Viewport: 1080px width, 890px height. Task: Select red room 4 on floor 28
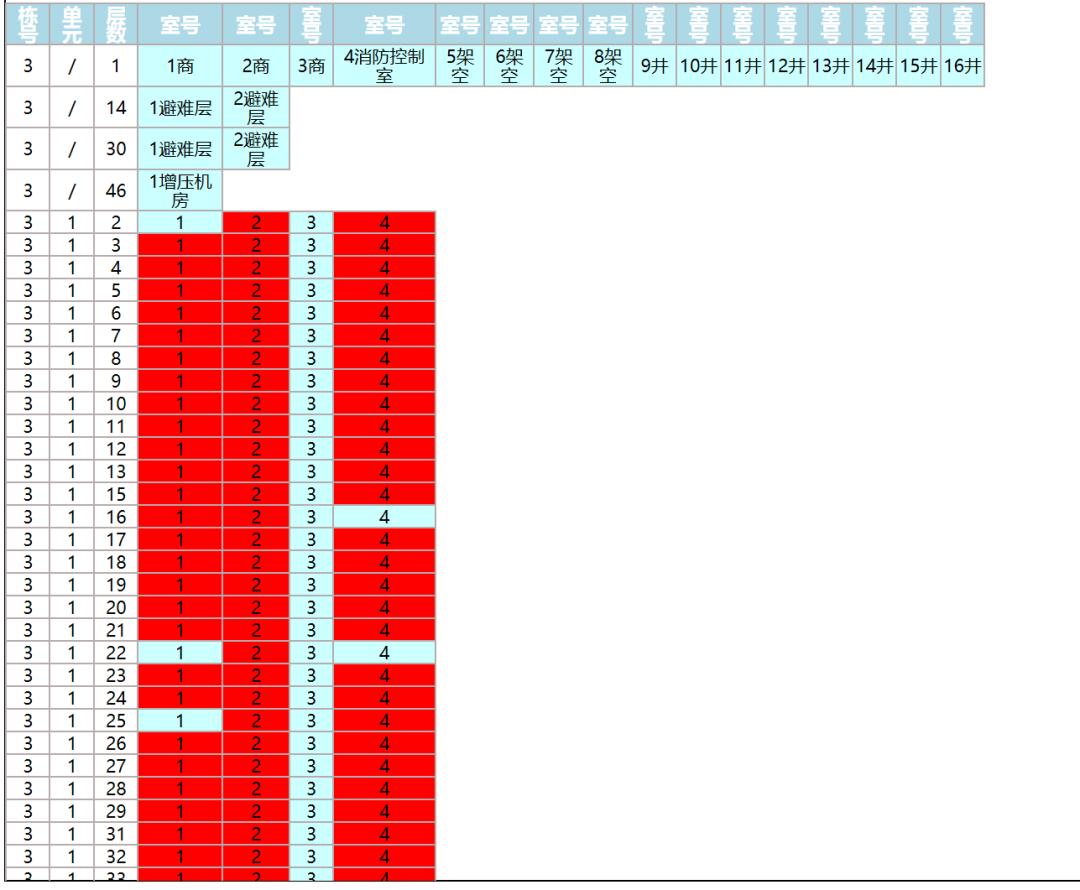click(384, 788)
